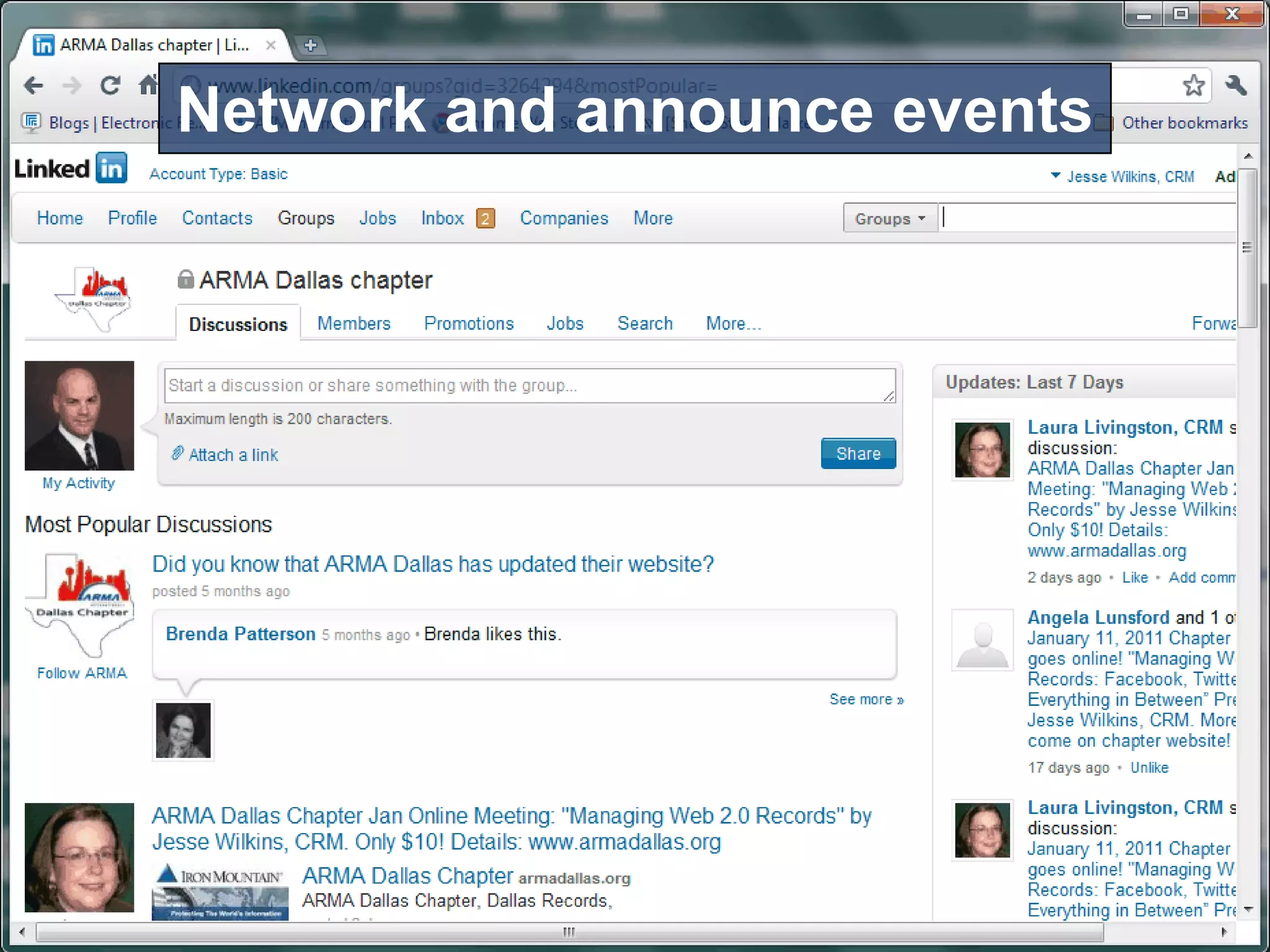This screenshot has height=952, width=1270.
Task: Switch to Promotions group tab
Action: (469, 324)
